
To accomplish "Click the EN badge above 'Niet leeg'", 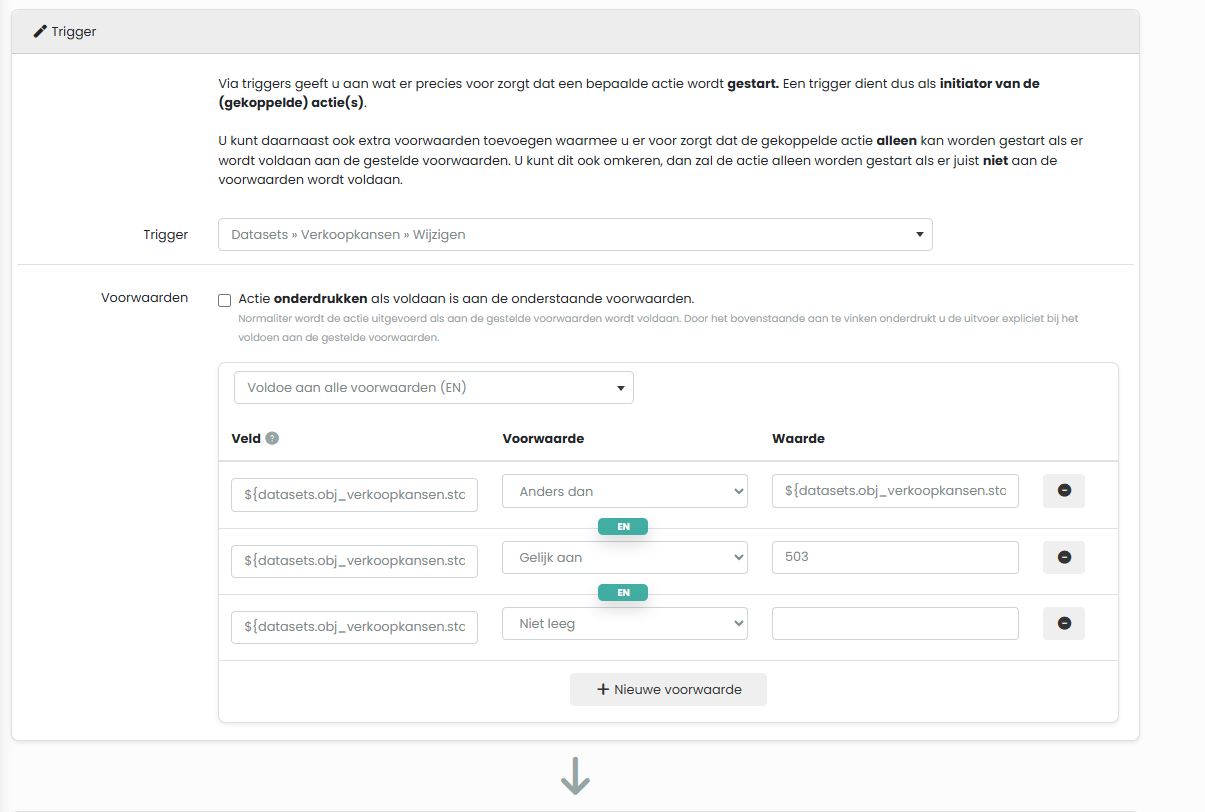I will [623, 593].
